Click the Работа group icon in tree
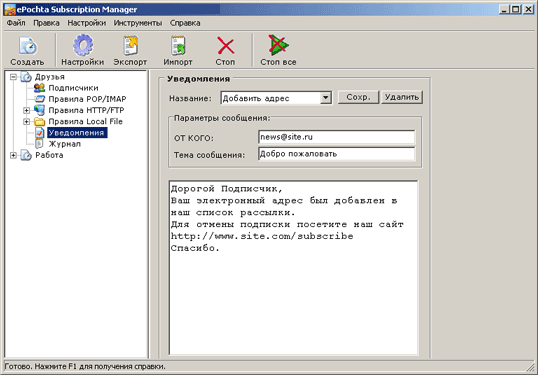Image resolution: width=538 pixels, height=375 pixels. pyautogui.click(x=26, y=155)
